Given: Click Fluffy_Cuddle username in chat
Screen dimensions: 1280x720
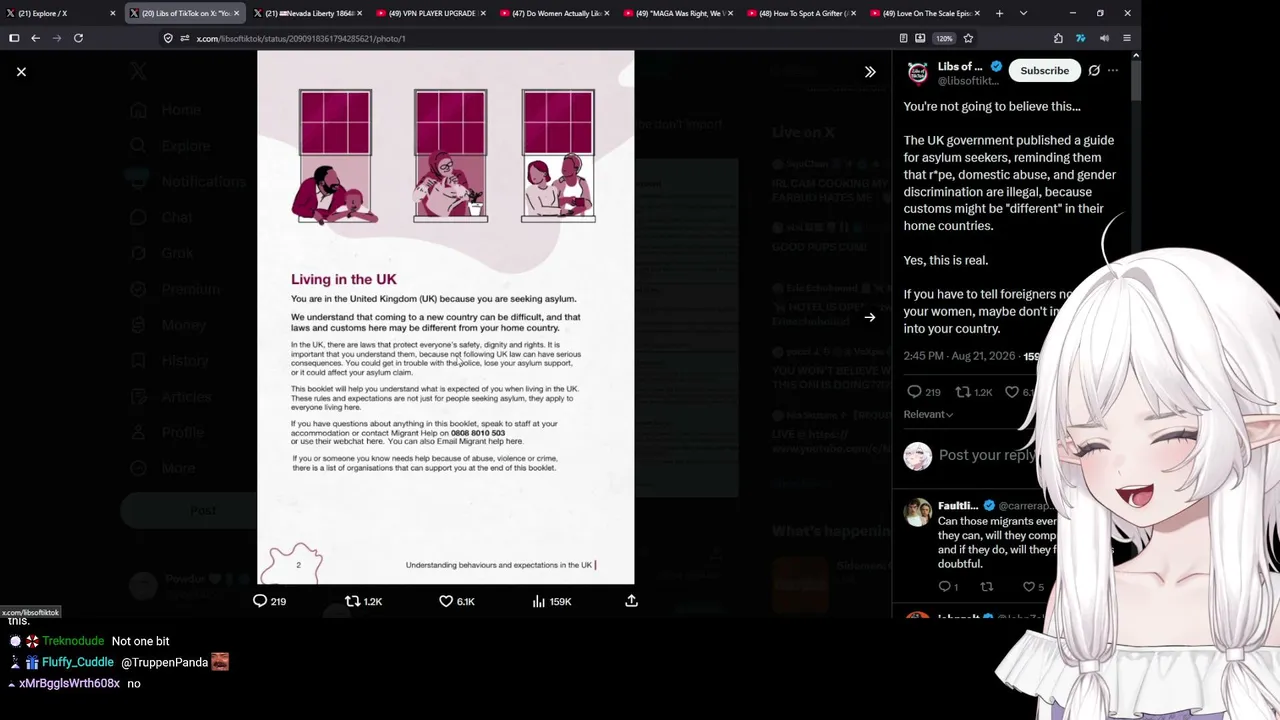Looking at the screenshot, I should (x=78, y=662).
